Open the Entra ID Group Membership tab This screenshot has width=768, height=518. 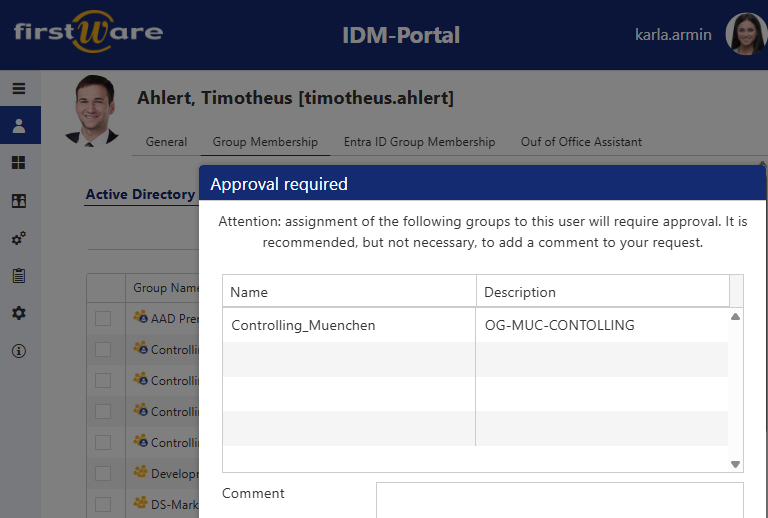[419, 142]
